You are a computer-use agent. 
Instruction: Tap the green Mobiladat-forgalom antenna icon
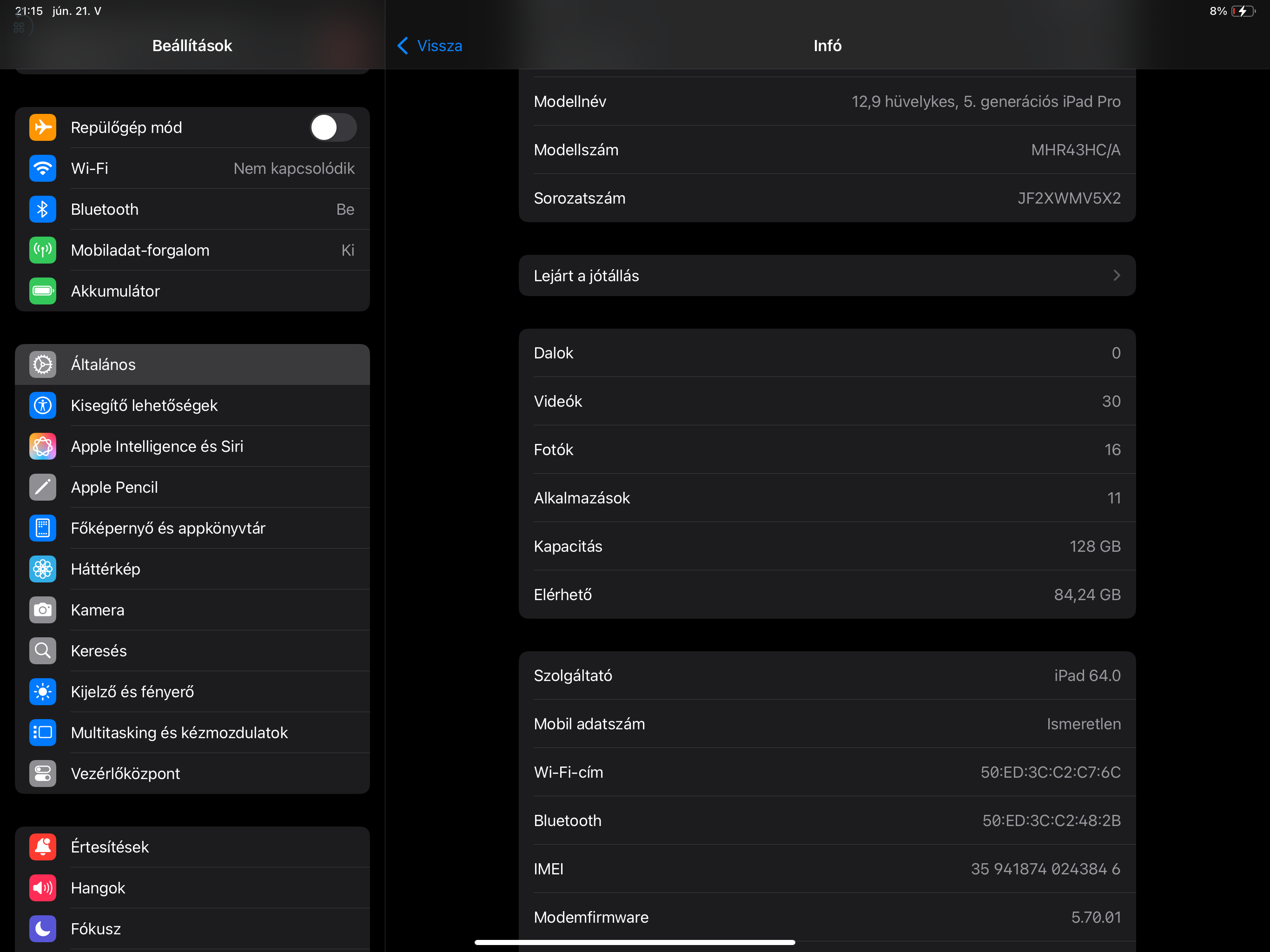pos(42,251)
